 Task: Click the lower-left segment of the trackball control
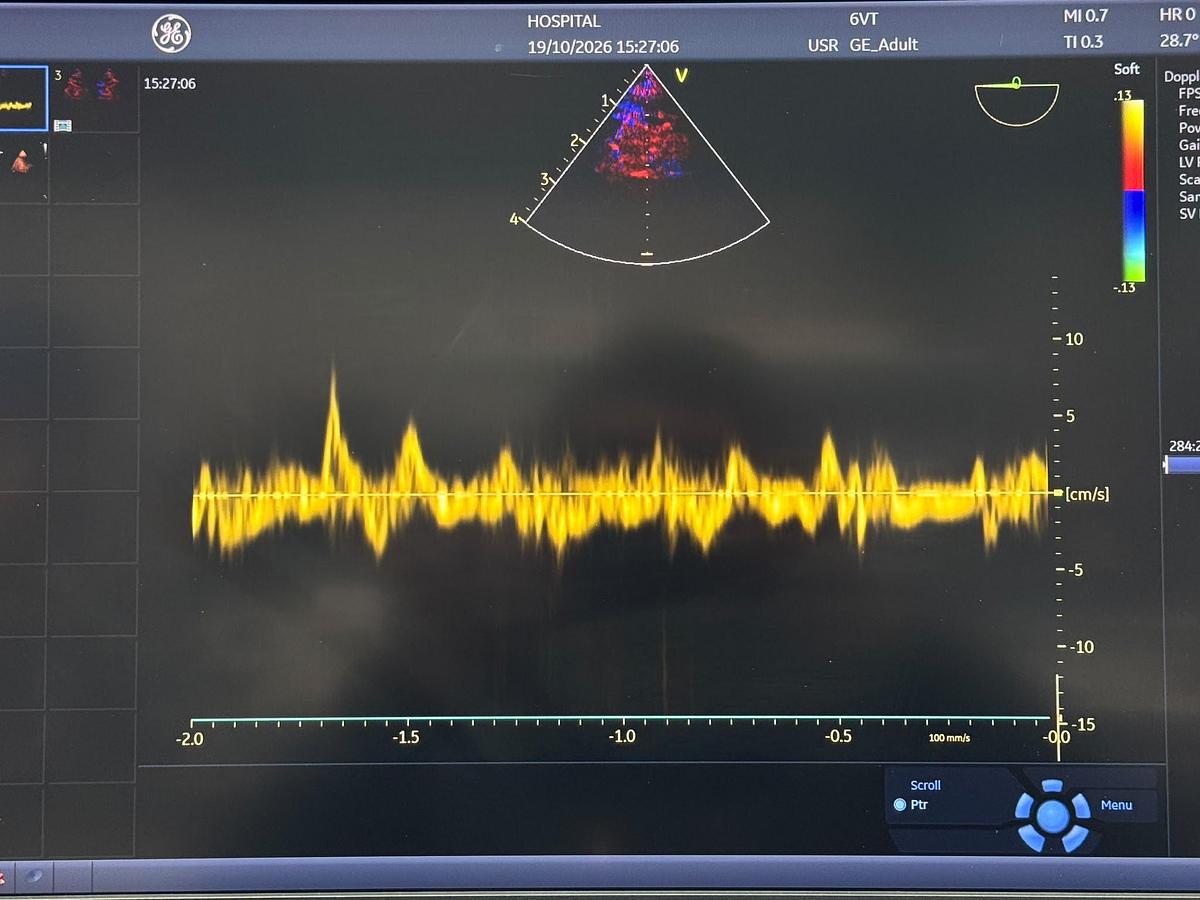coord(1029,838)
